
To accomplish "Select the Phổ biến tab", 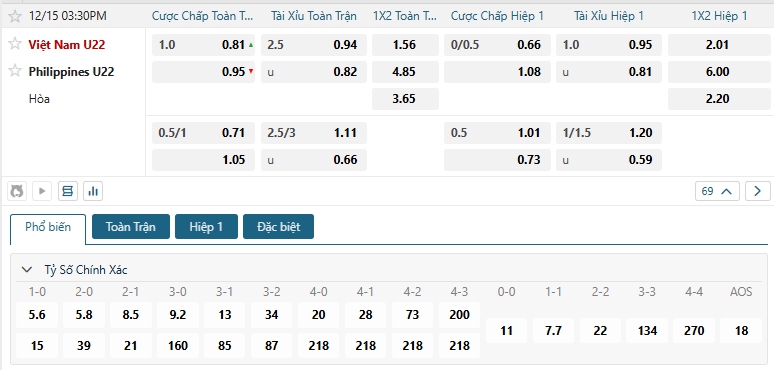I will point(48,227).
